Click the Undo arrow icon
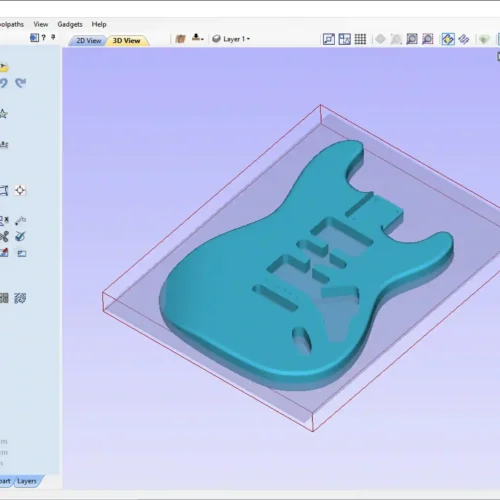This screenshot has height=500, width=500. (x=3, y=83)
